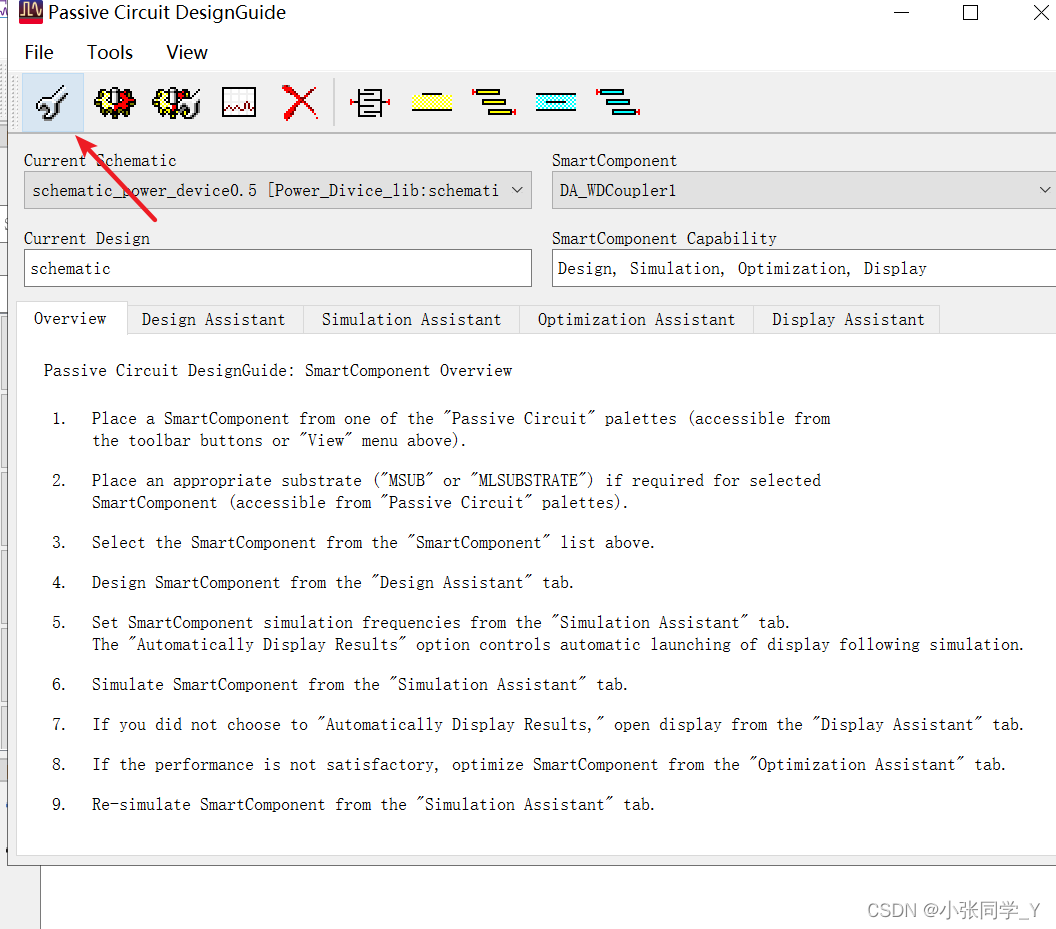Switch to the Design Assistant tab

click(x=214, y=319)
